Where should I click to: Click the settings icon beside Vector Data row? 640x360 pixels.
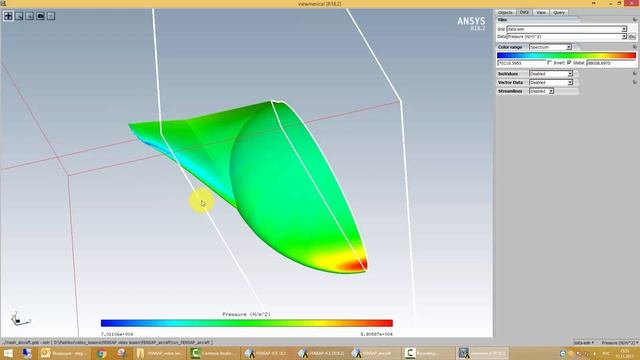click(x=634, y=82)
